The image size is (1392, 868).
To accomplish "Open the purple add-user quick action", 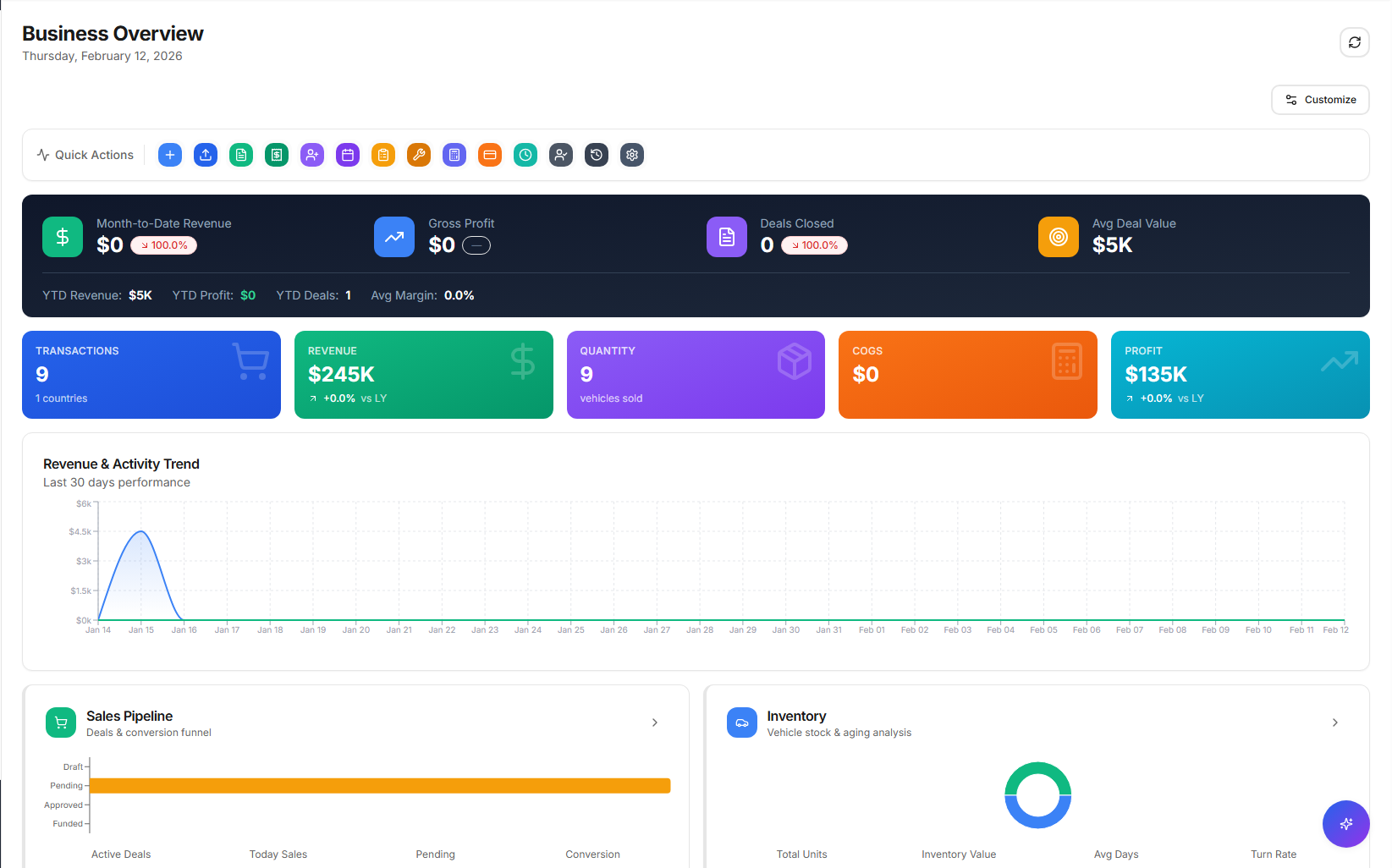I will [x=312, y=155].
